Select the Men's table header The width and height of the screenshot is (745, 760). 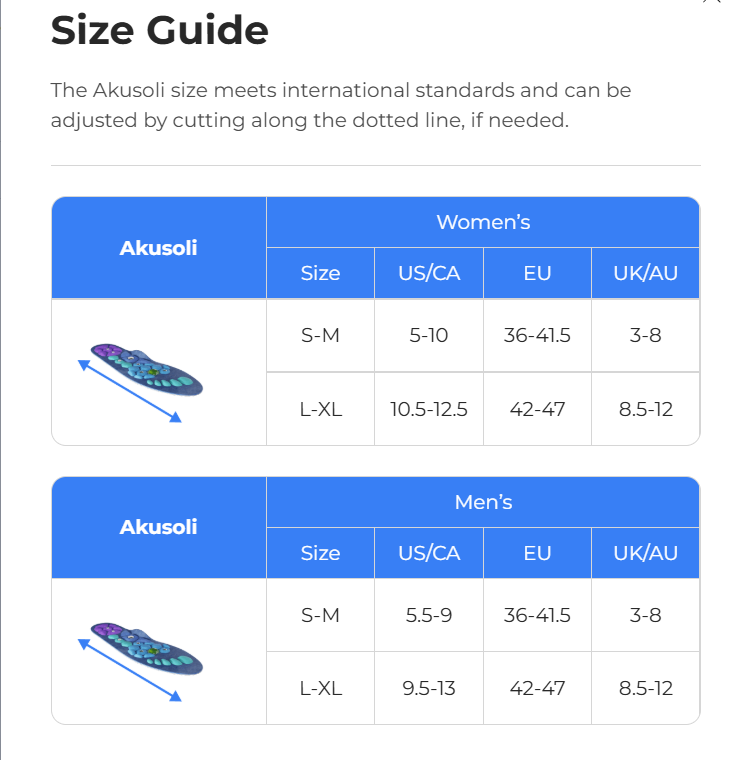click(483, 502)
